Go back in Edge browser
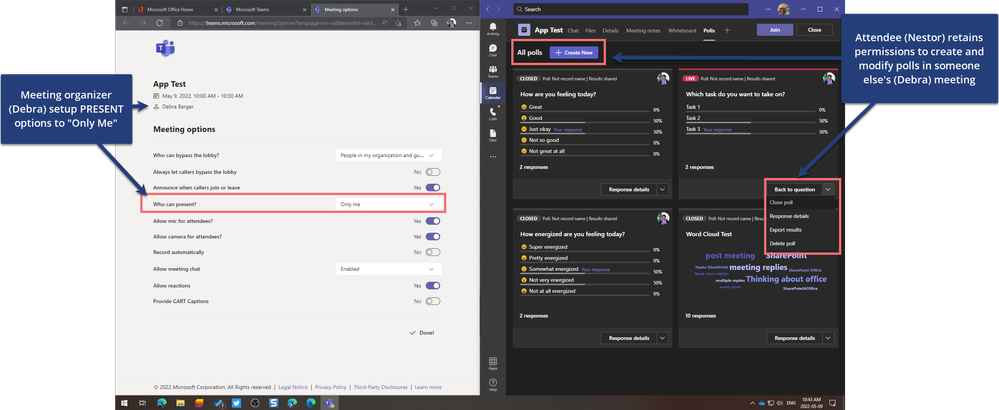999x410 pixels. pos(126,22)
